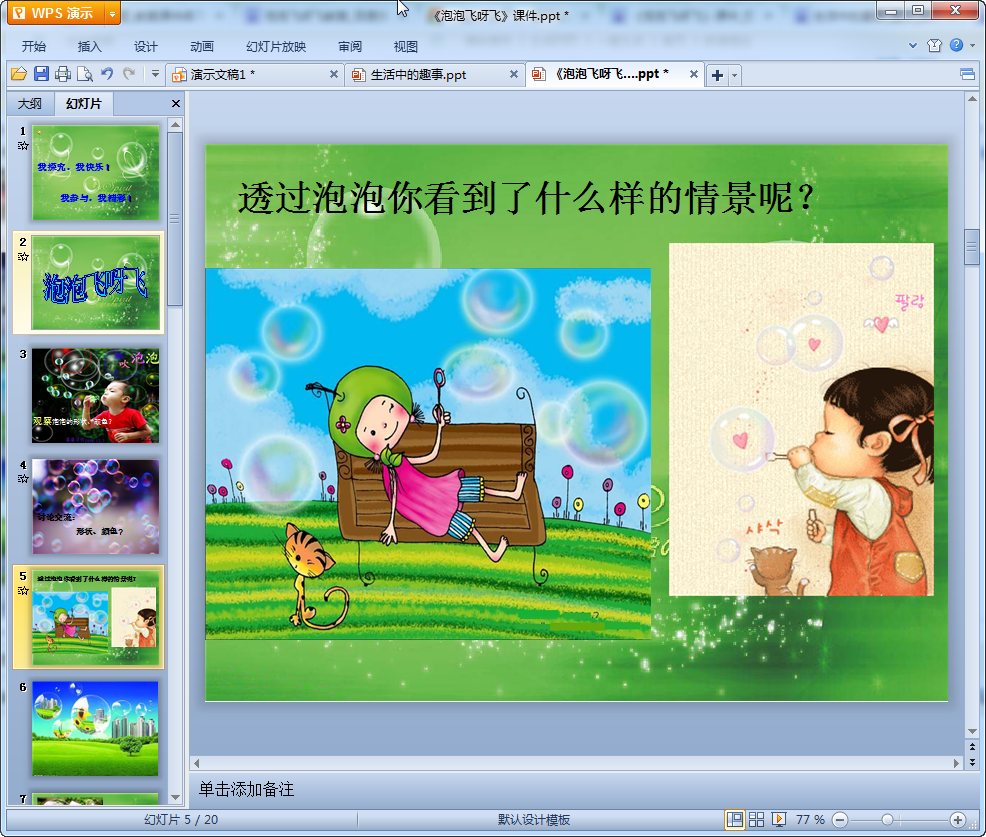Select slide 4 thumbnail with purple bubbles
Viewport: 986px width, 837px height.
[96, 506]
